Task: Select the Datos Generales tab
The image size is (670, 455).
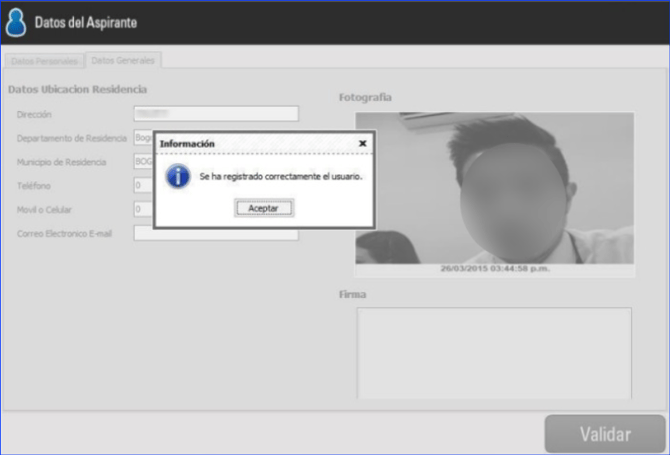Action: pyautogui.click(x=123, y=61)
